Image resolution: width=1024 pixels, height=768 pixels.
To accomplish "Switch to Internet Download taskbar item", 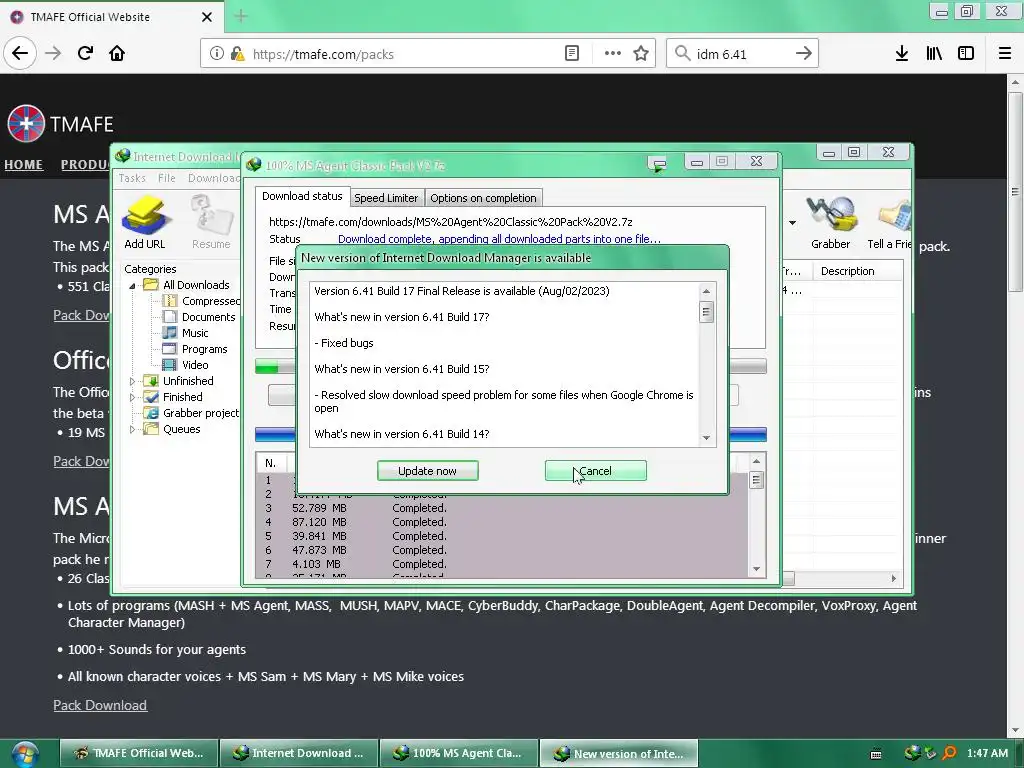I will pos(299,753).
